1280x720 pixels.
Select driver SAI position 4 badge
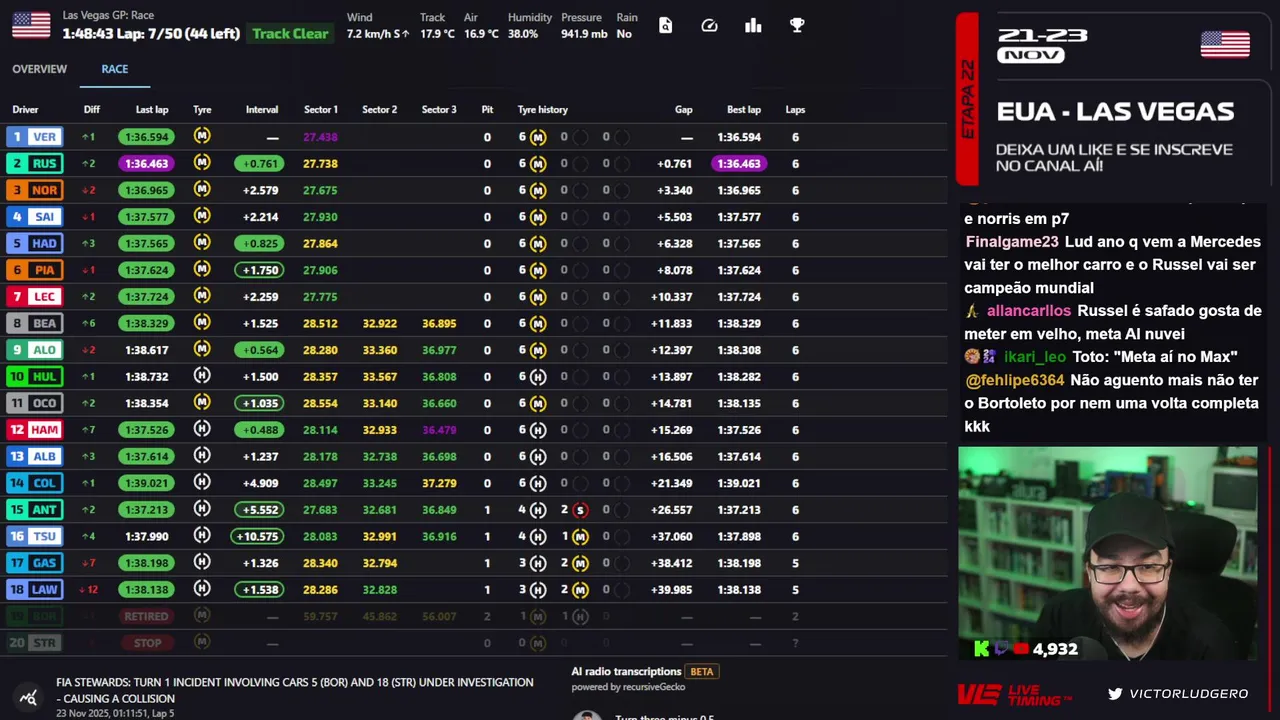click(34, 217)
